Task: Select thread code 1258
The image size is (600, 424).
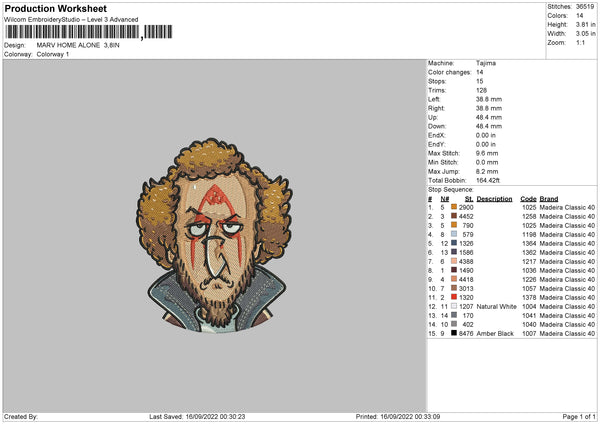Action: [x=529, y=217]
